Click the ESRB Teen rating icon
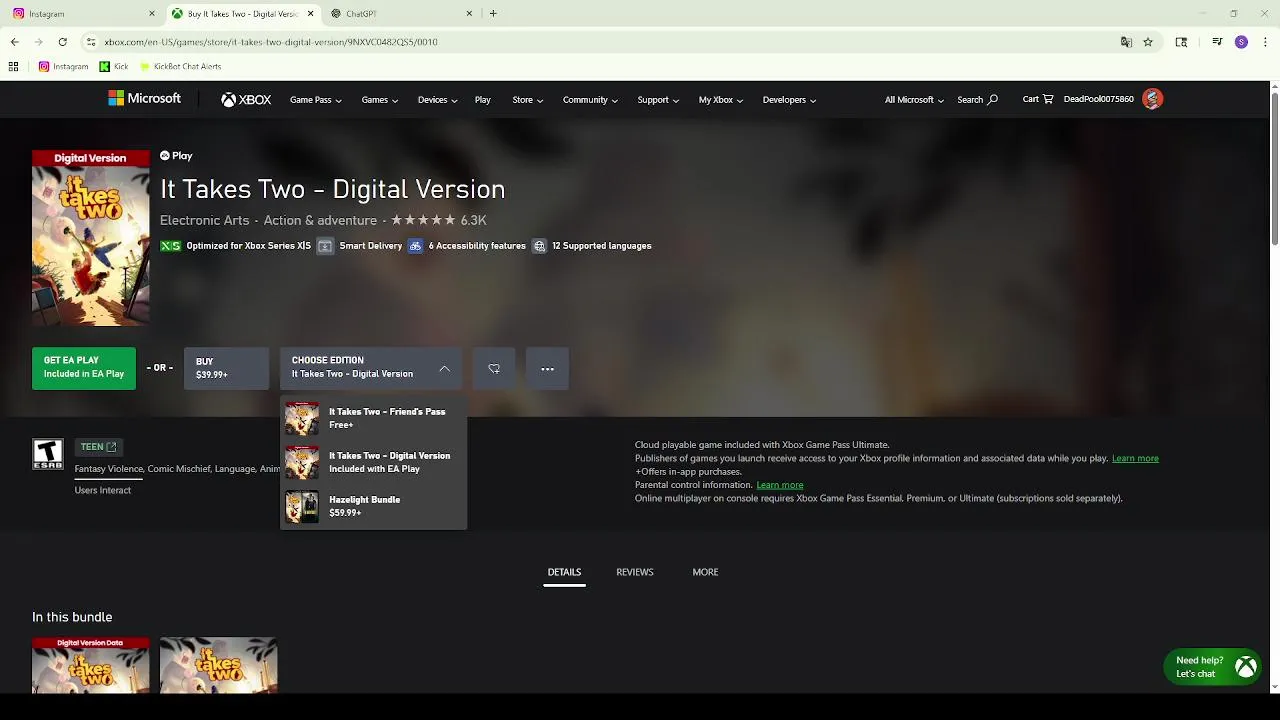 48,454
